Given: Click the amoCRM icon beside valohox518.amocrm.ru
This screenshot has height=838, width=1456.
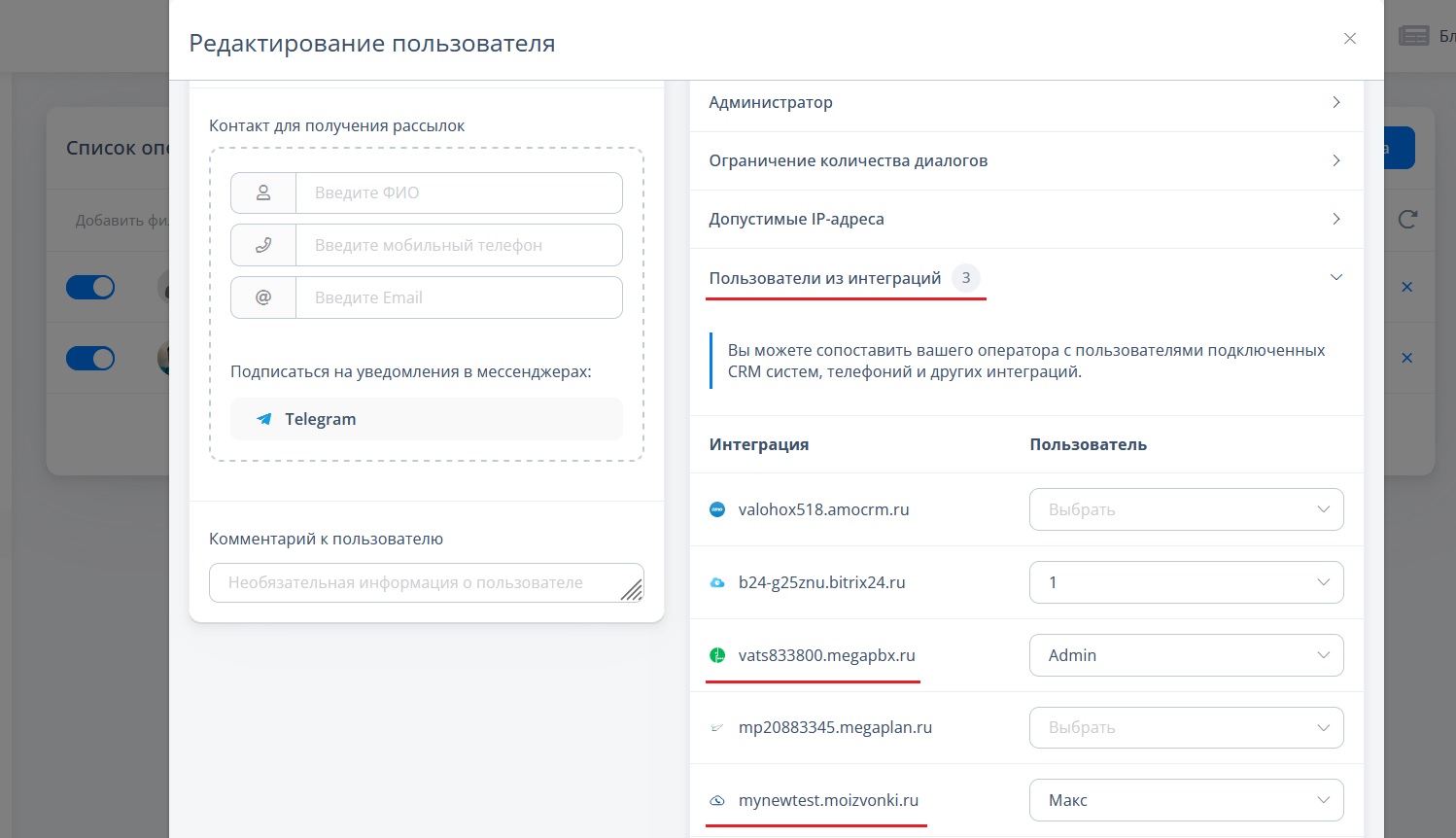Looking at the screenshot, I should [x=717, y=509].
